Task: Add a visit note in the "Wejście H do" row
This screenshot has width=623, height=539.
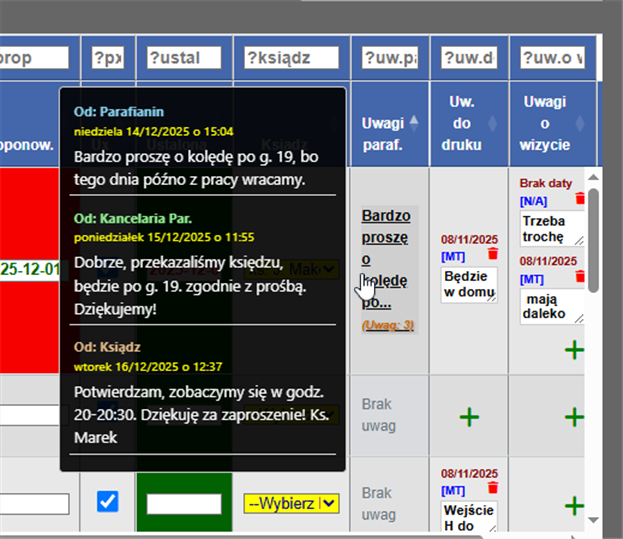Action: tap(574, 506)
